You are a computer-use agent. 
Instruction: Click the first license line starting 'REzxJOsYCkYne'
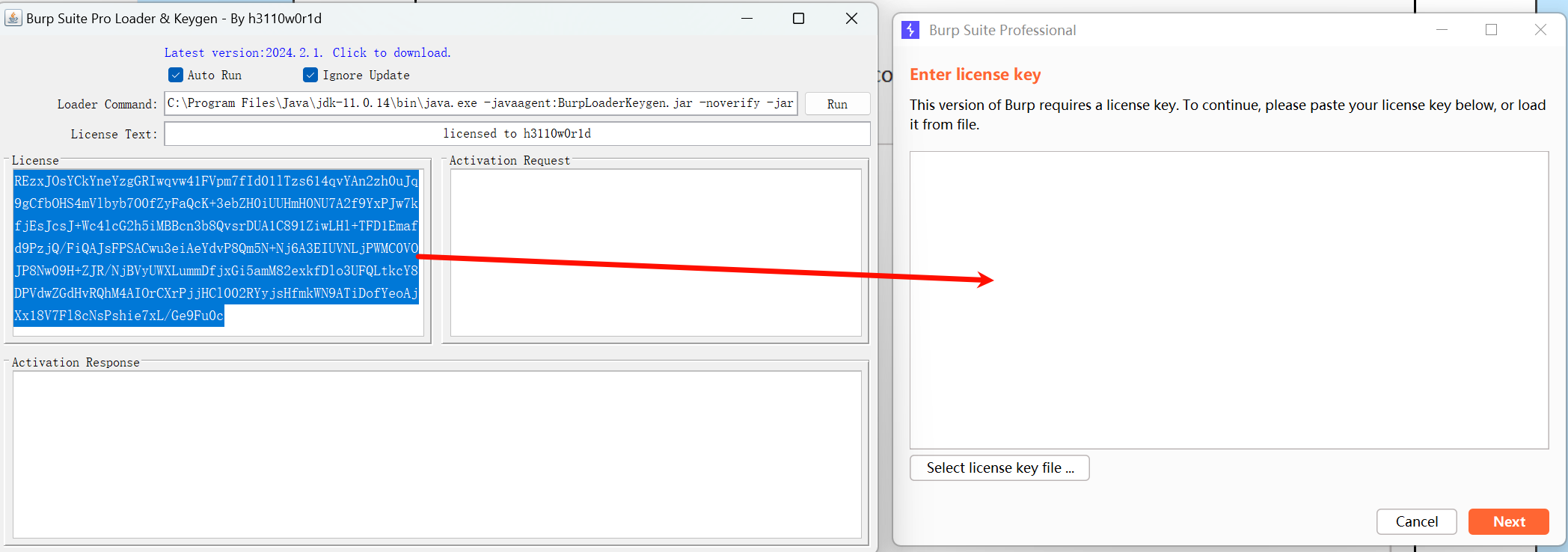pos(216,181)
